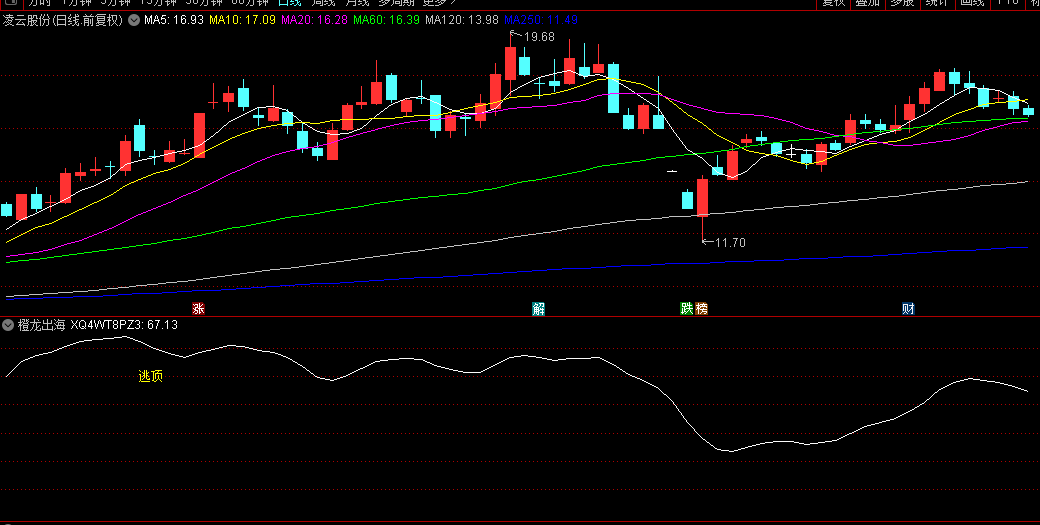Image resolution: width=1040 pixels, height=525 pixels.
Task: Click the green 跌 event marker
Action: [686, 308]
